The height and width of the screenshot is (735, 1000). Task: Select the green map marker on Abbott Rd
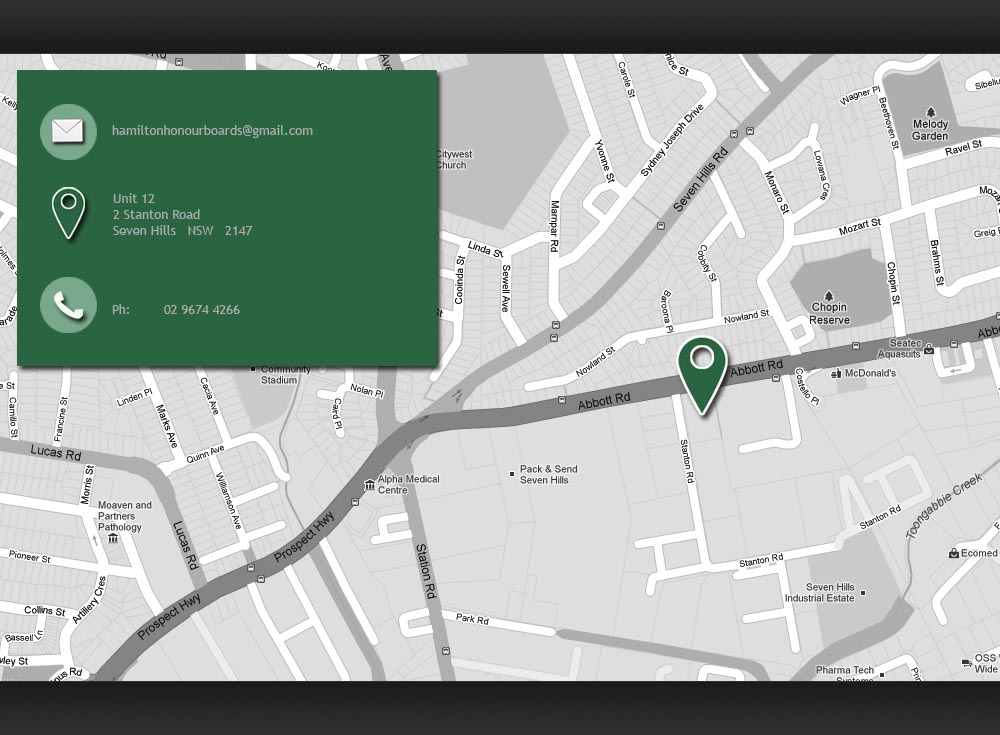point(702,376)
